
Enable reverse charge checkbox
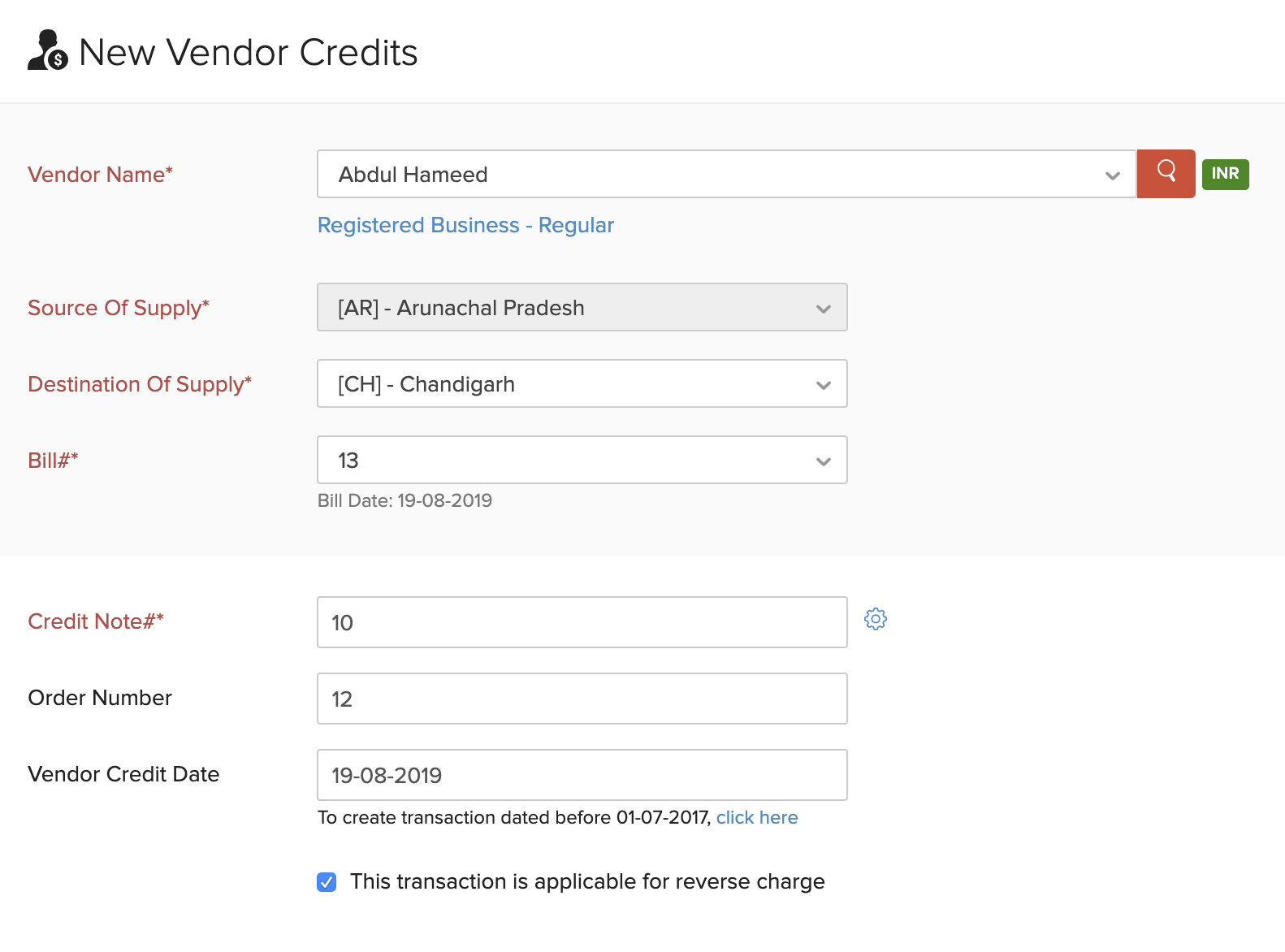[327, 882]
